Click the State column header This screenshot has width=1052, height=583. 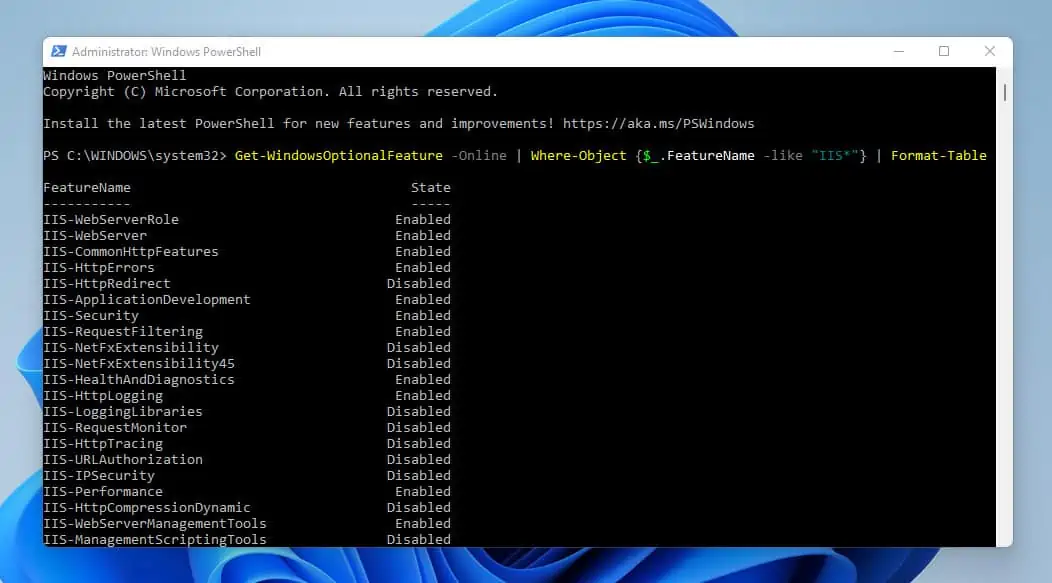point(431,188)
